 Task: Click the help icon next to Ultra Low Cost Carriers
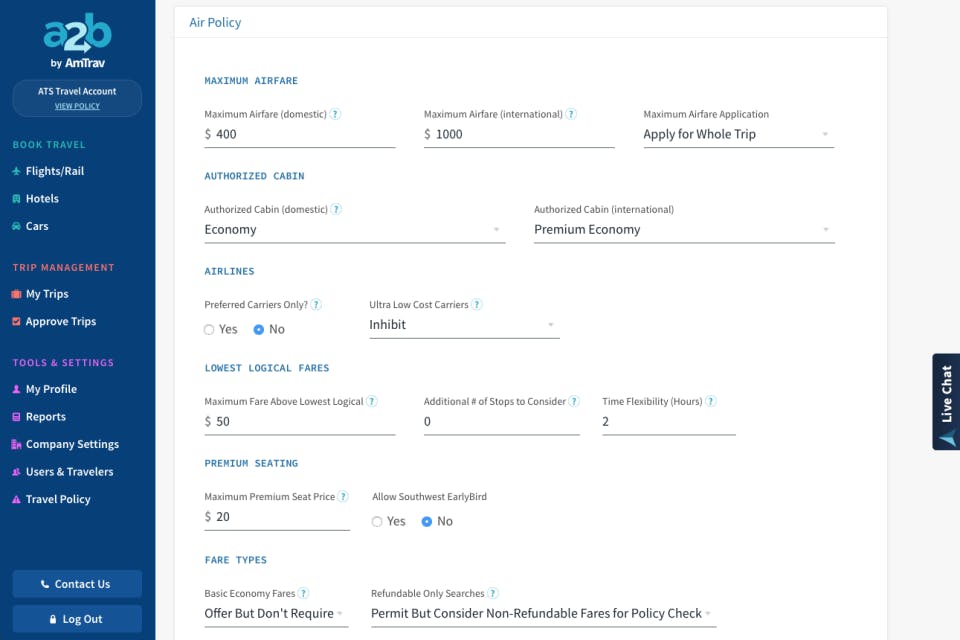point(477,305)
